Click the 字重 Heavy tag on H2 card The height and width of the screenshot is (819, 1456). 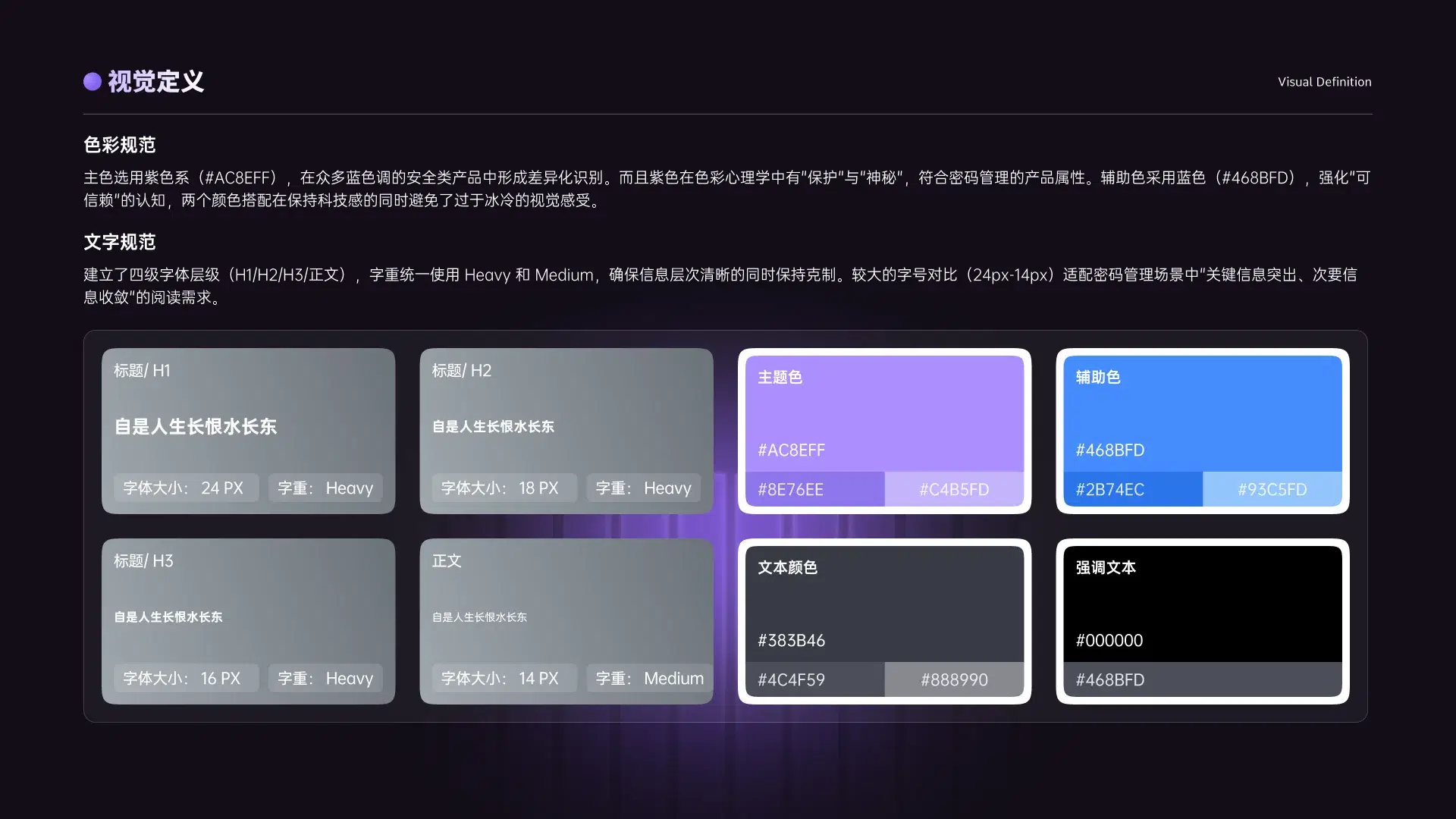(643, 488)
